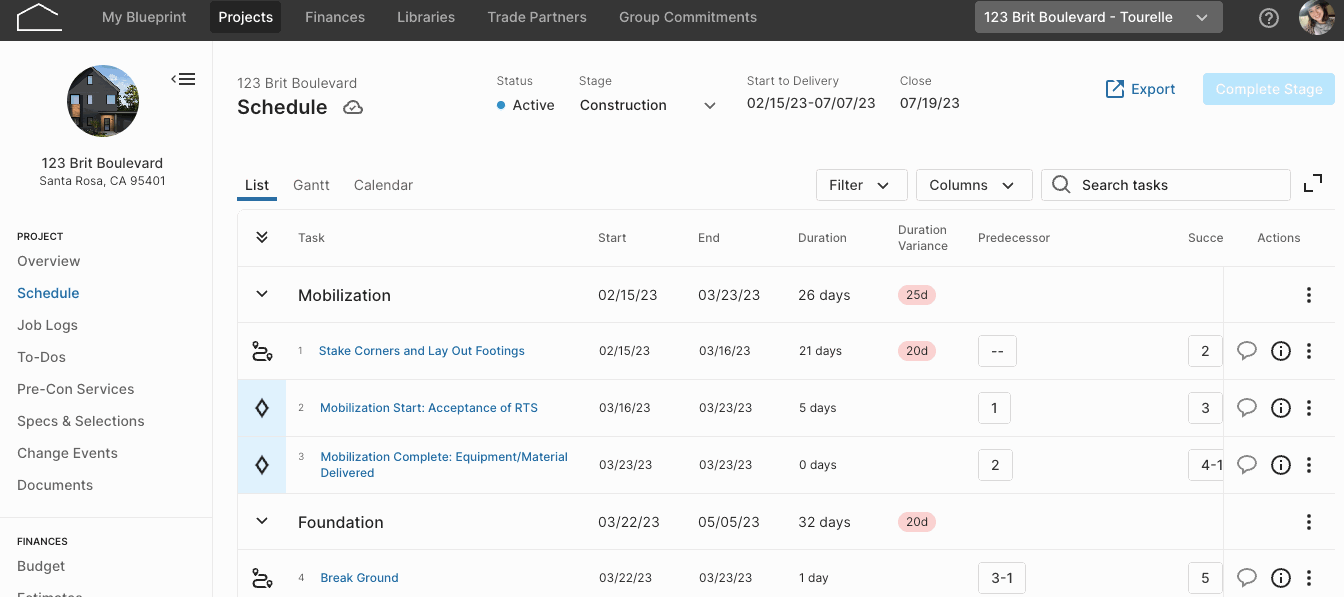This screenshot has height=597, width=1344.
Task: Click the Export button
Action: [x=1140, y=89]
